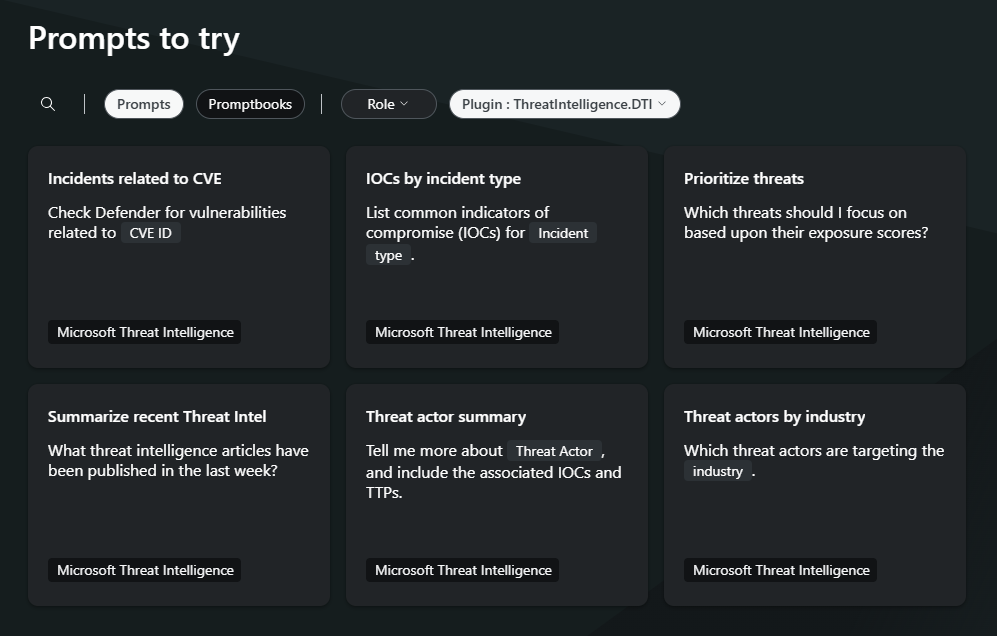Click the exposure scores prompt description
Image resolution: width=997 pixels, height=636 pixels.
[x=806, y=223]
